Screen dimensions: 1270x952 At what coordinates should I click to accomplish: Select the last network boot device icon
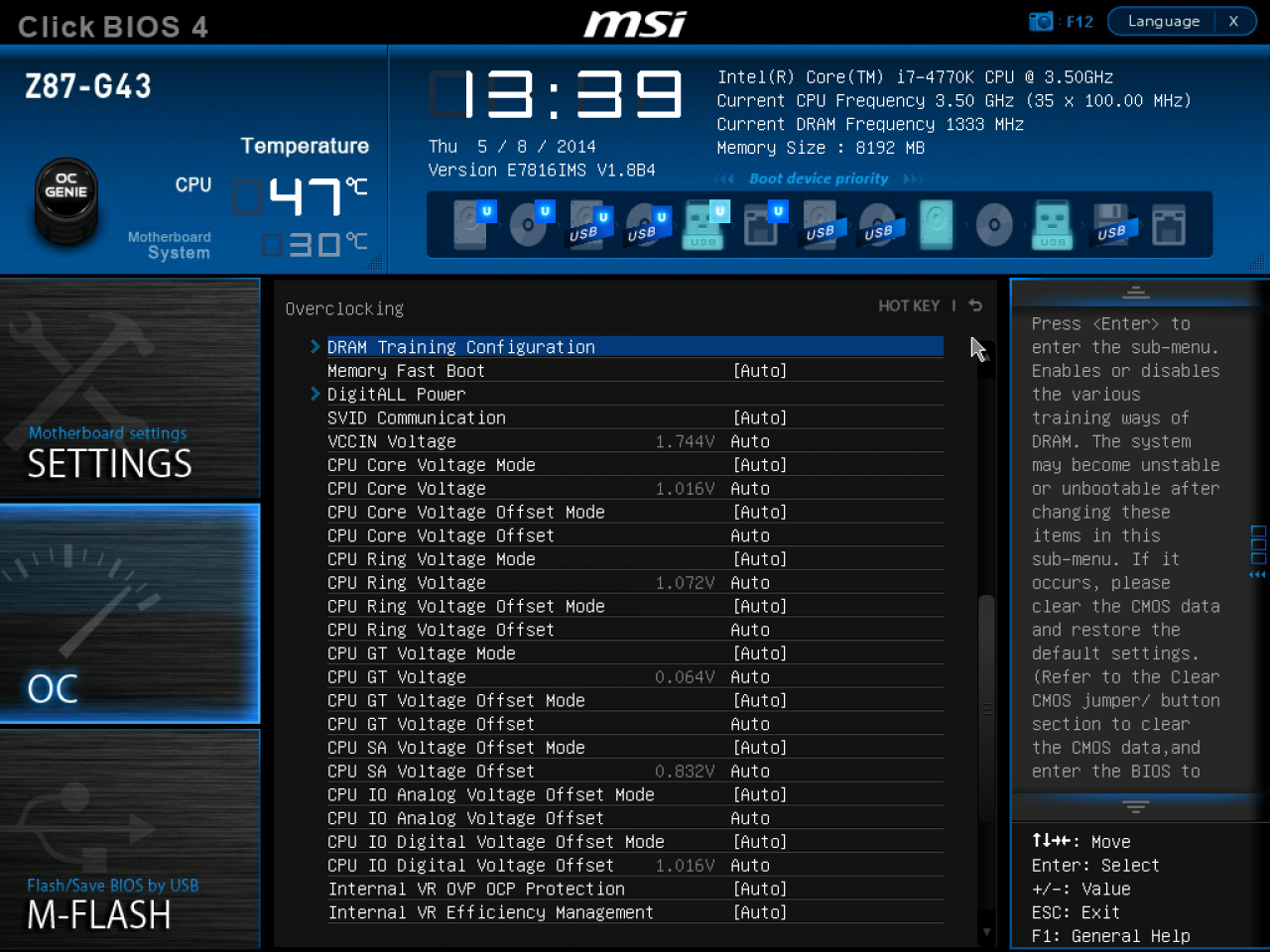[1169, 225]
